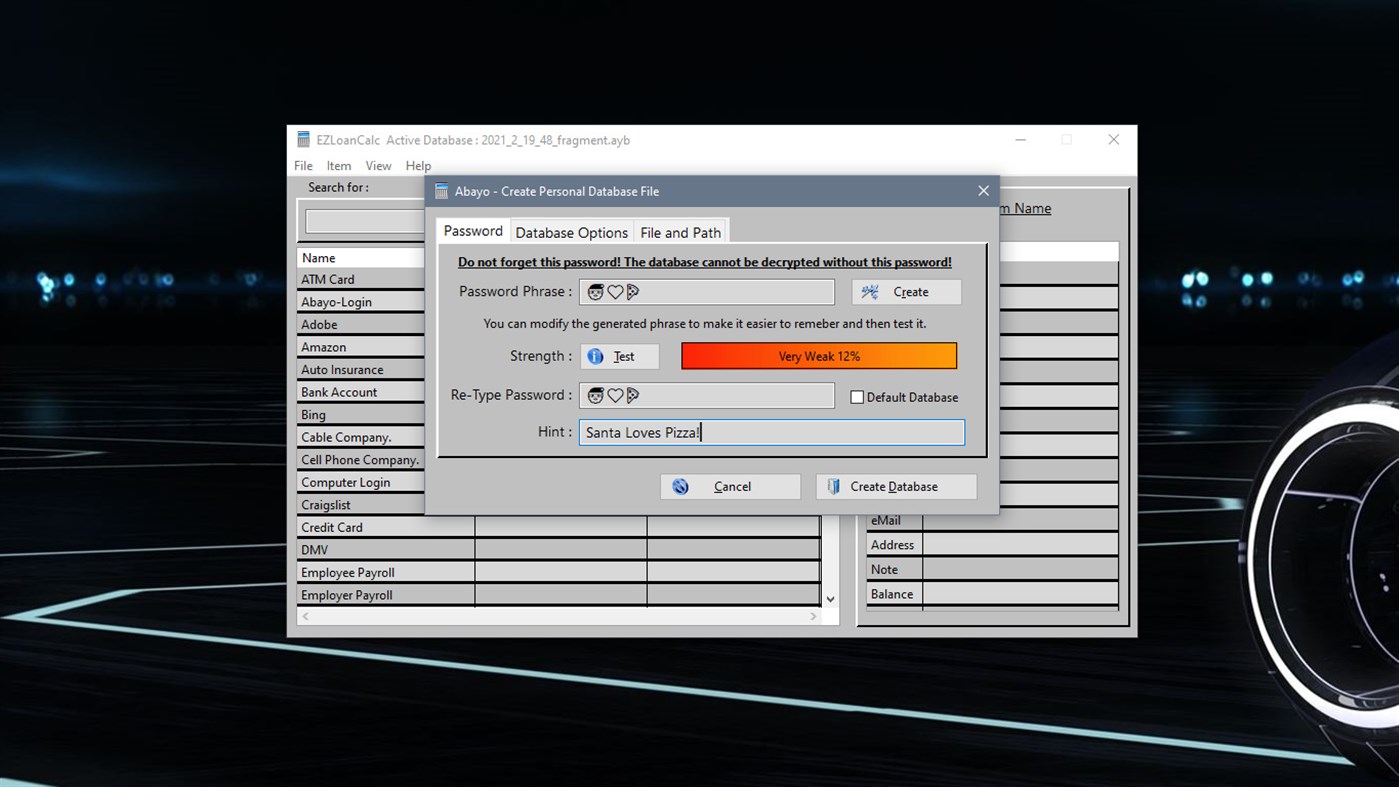Click the EZLoanCalc calculator icon in the titlebar
This screenshot has height=787, width=1399.
point(303,139)
